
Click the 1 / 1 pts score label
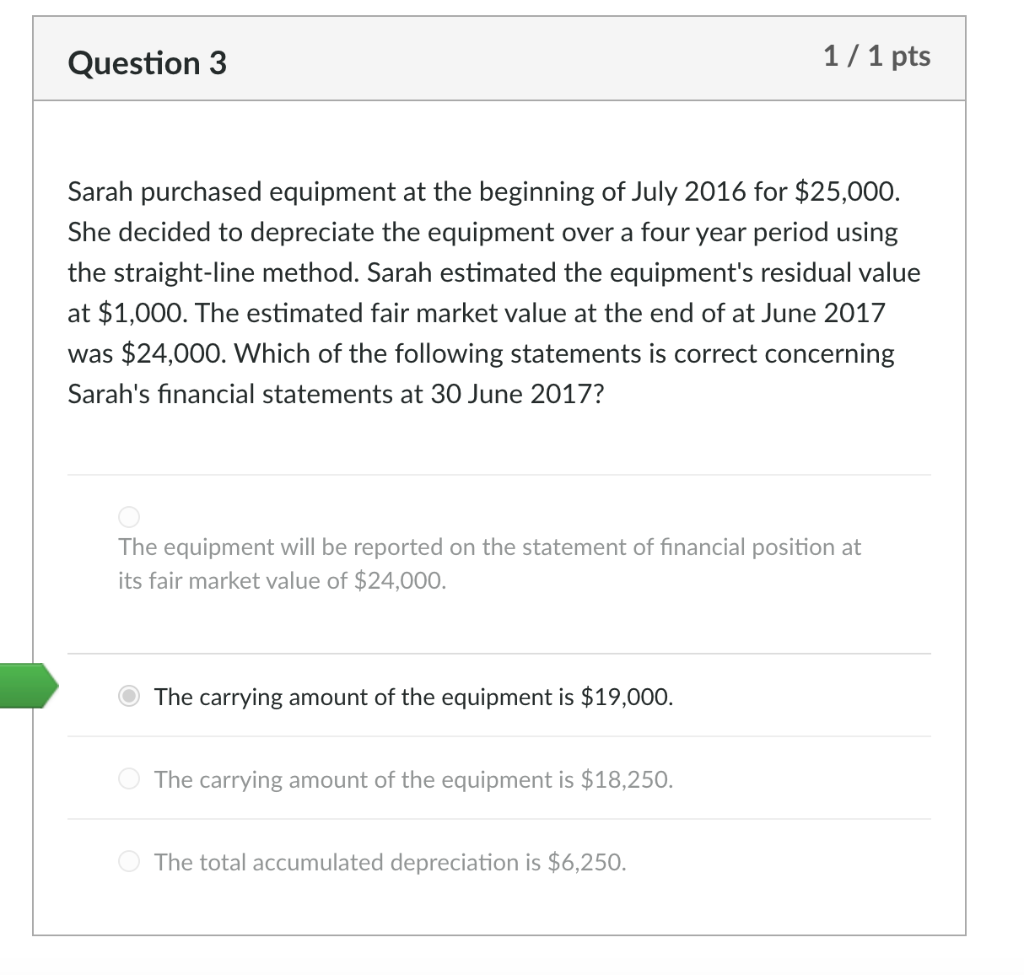pos(876,57)
